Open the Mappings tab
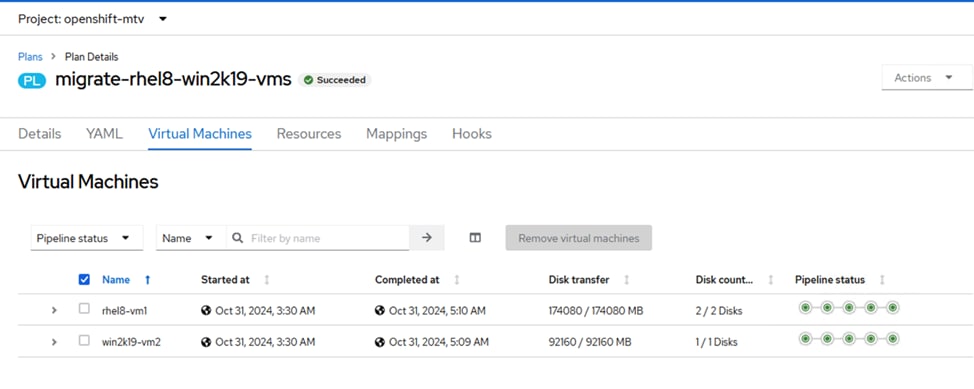The height and width of the screenshot is (389, 974). 396,134
